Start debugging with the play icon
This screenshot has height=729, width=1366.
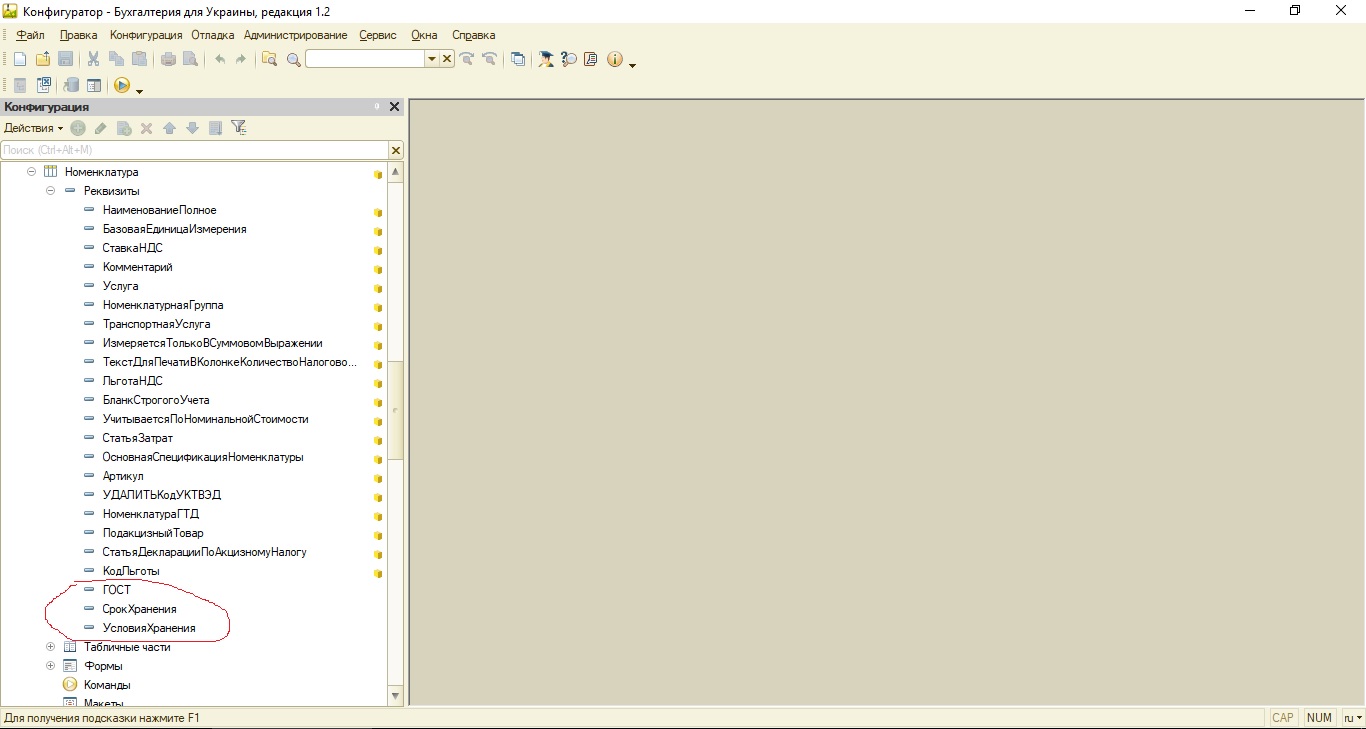click(122, 86)
